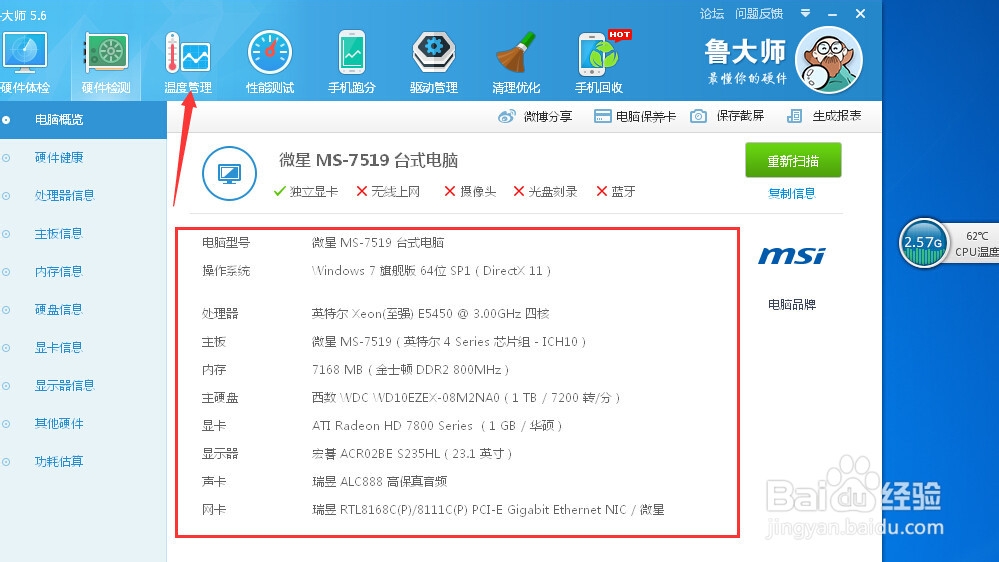This screenshot has height=562, width=999.
Task: Click 电脑品牌 label under msi logo
Action: (792, 305)
